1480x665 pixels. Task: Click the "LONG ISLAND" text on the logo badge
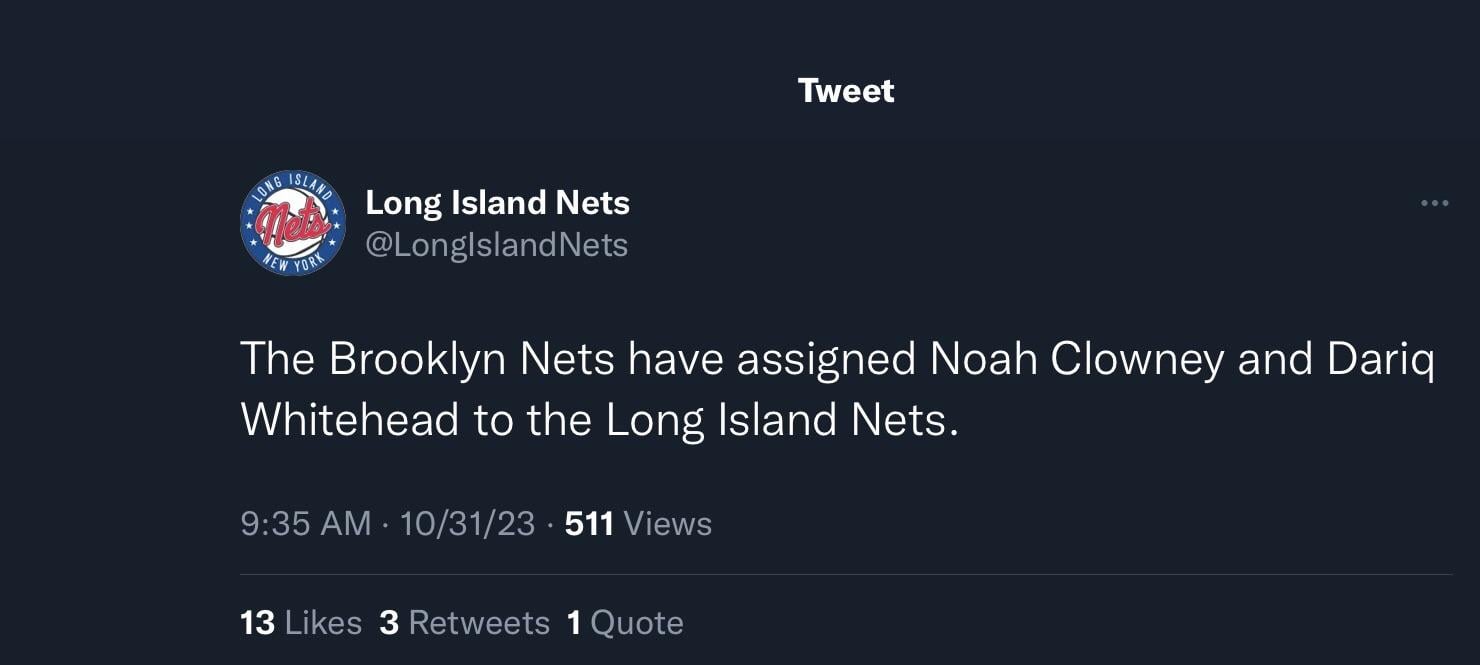pyautogui.click(x=291, y=186)
